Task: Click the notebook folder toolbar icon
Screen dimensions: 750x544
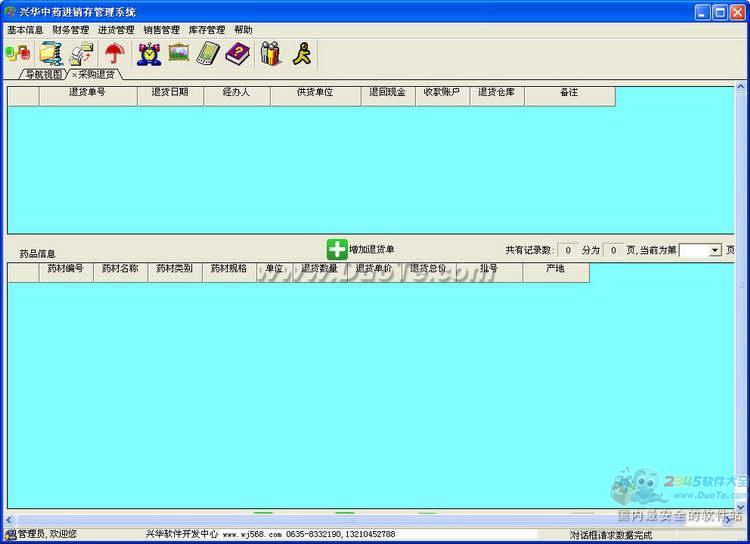Action: [49, 54]
